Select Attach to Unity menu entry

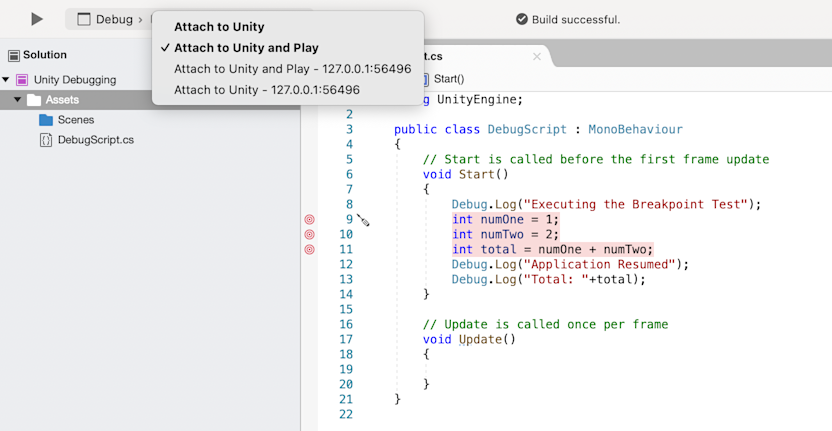tap(219, 27)
